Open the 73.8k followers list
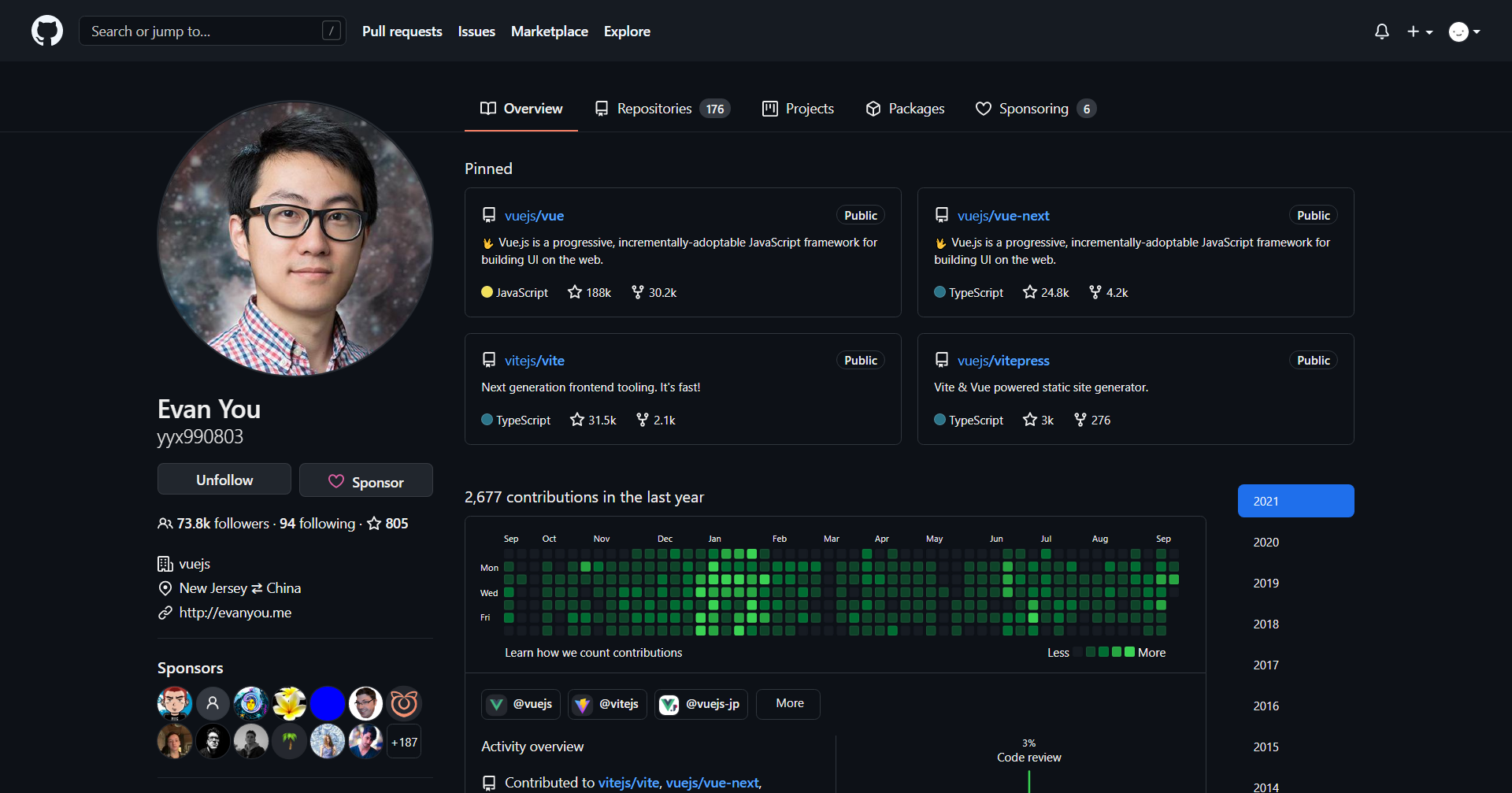The height and width of the screenshot is (793, 1512). 213,524
